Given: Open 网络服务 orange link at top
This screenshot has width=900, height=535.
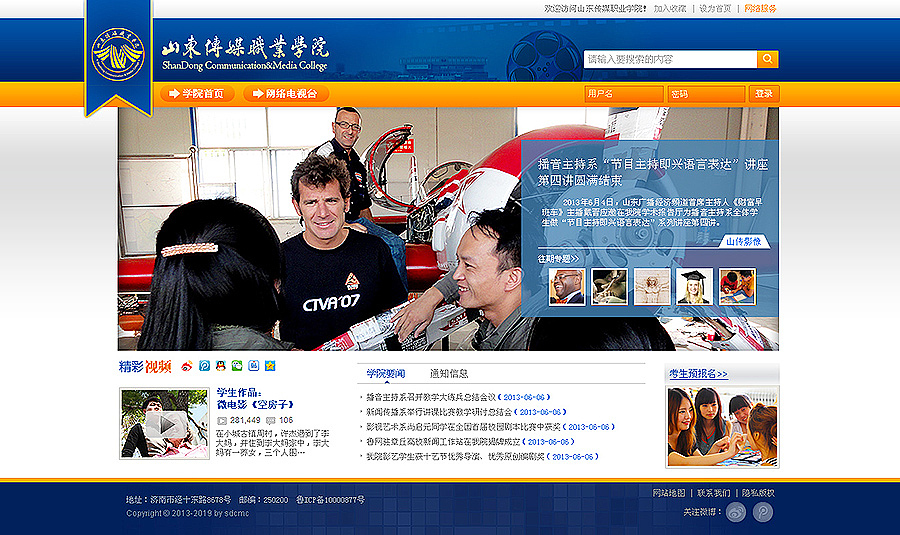Looking at the screenshot, I should pyautogui.click(x=761, y=9).
